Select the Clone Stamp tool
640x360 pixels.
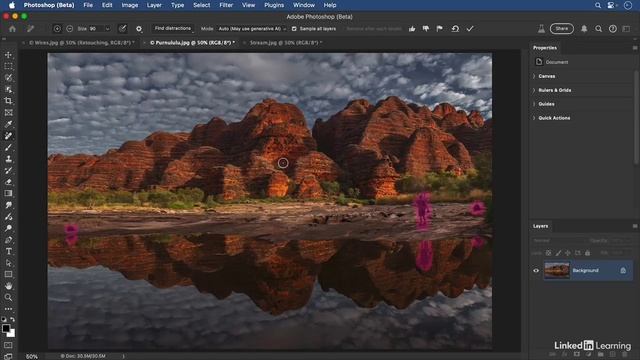8,159
